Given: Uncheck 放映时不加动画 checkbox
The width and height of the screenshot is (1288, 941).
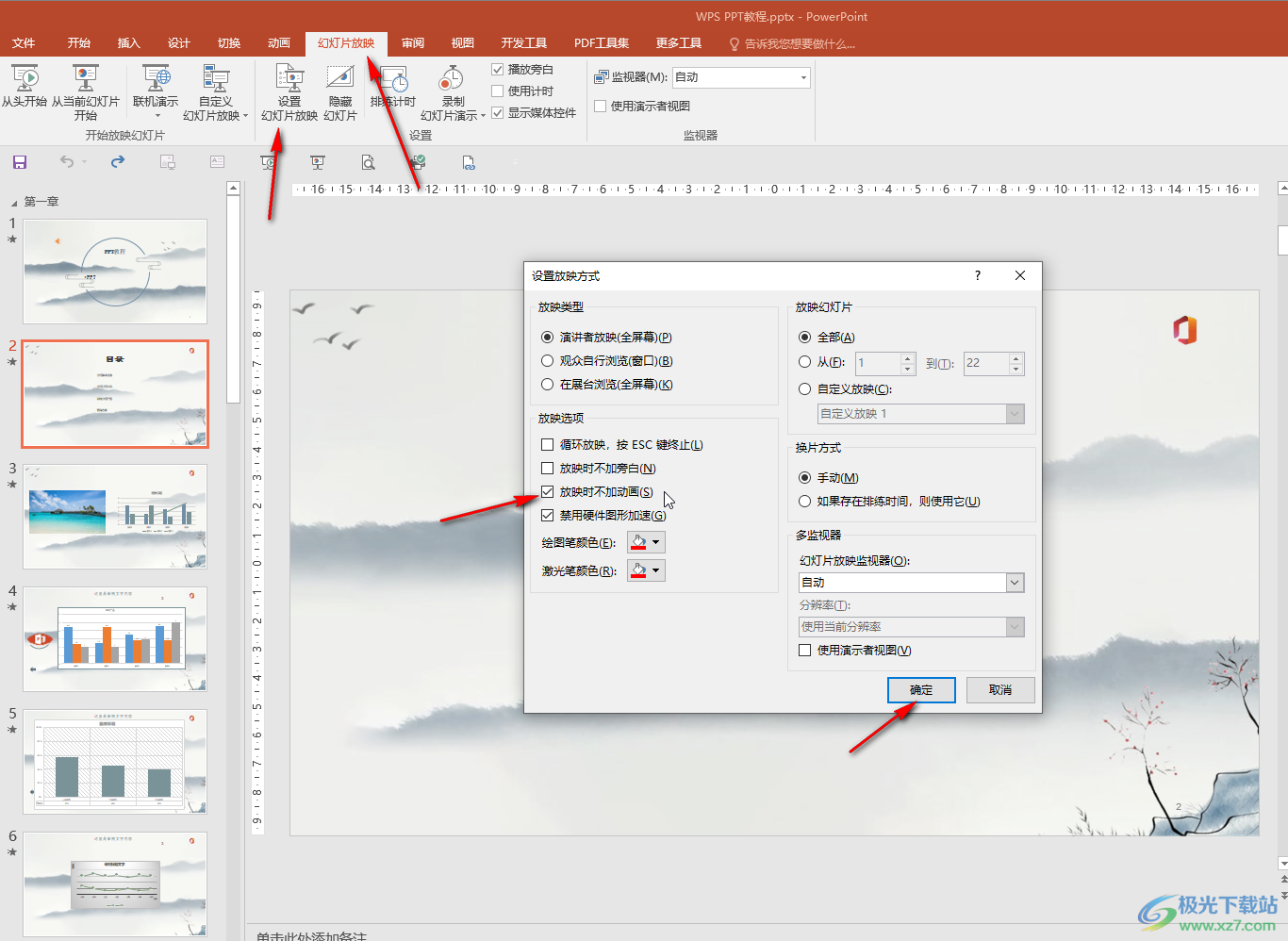Looking at the screenshot, I should [548, 491].
